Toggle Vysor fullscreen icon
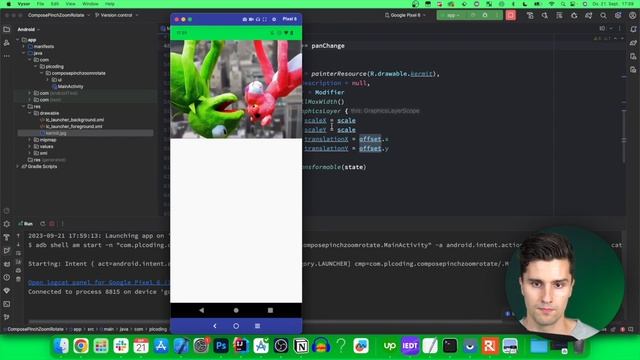The image size is (640, 360). pyautogui.click(x=265, y=19)
